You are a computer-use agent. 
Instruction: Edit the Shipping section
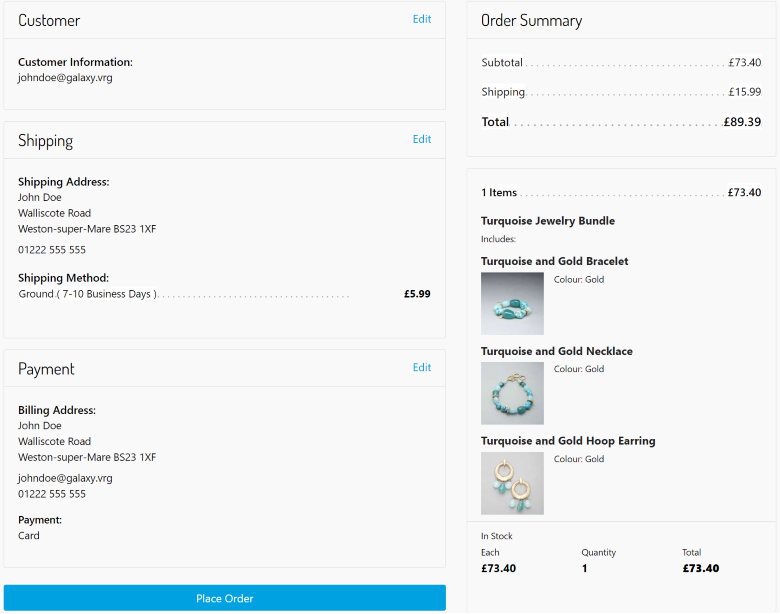coord(422,139)
